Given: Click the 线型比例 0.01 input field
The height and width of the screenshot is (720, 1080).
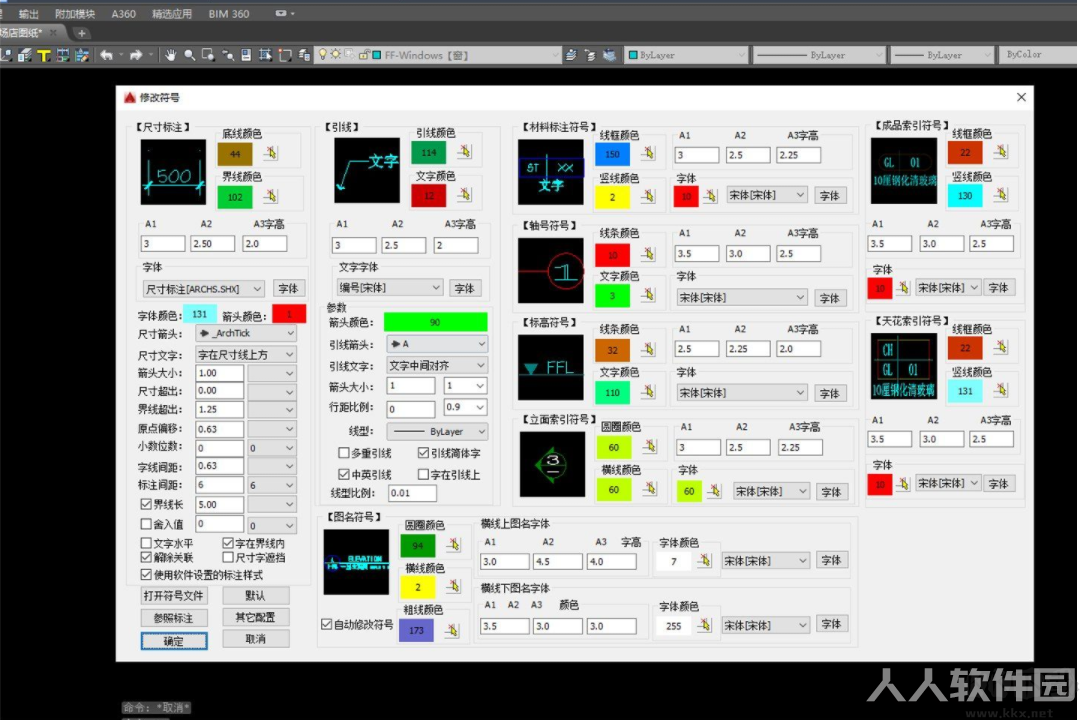Looking at the screenshot, I should 412,493.
